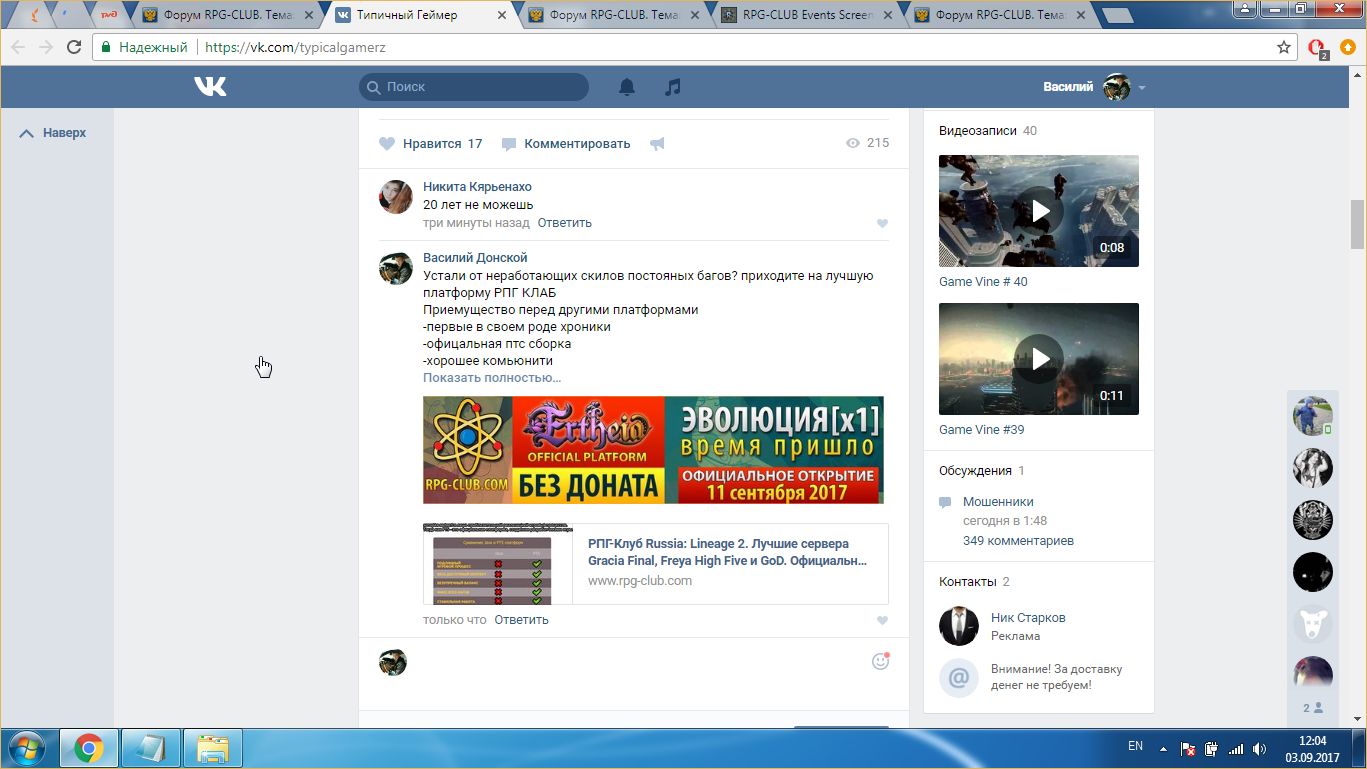This screenshot has width=1367, height=769.
Task: Click the EN language indicator
Action: pyautogui.click(x=1135, y=746)
